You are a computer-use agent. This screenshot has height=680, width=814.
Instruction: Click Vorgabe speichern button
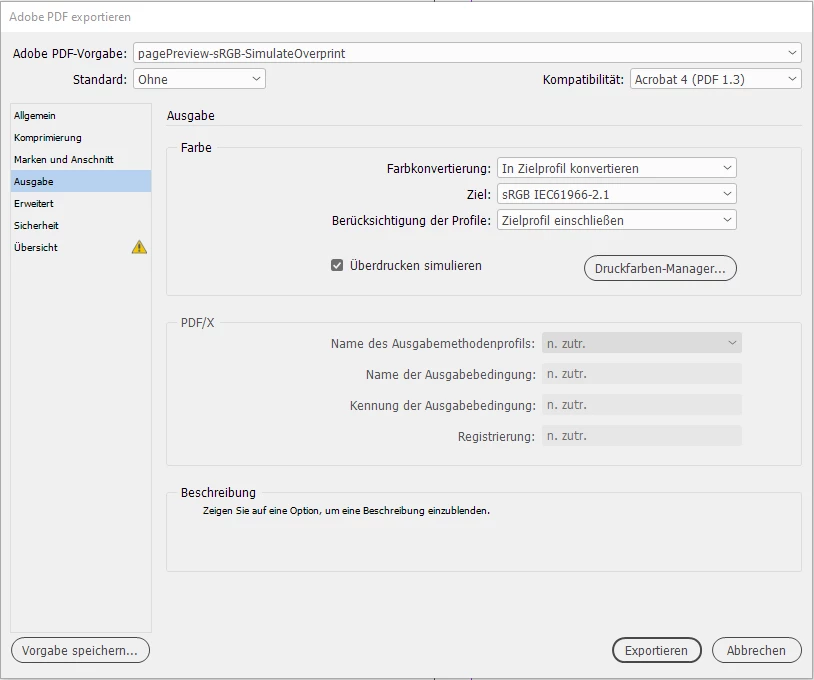pos(80,650)
